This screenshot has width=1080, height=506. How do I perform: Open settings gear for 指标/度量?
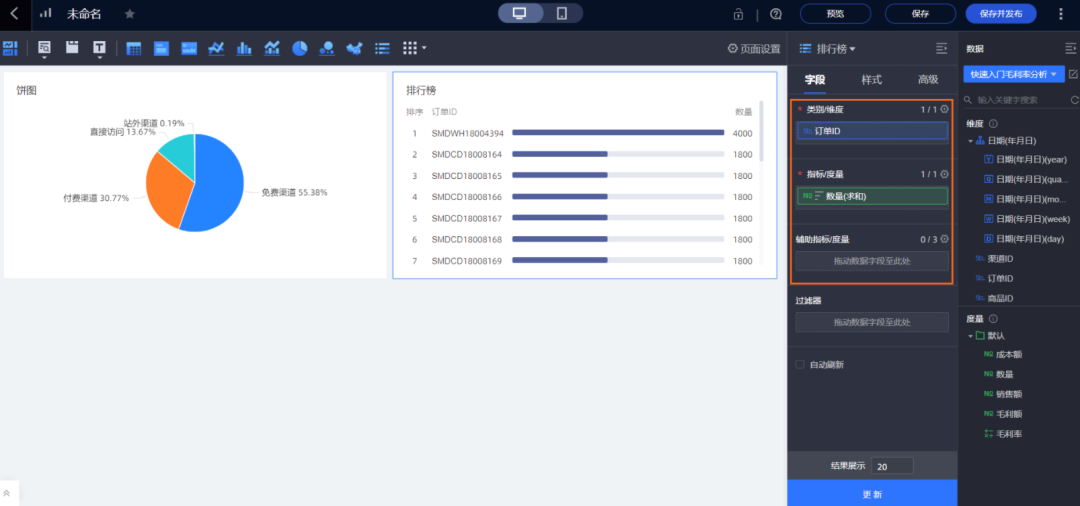(x=944, y=174)
